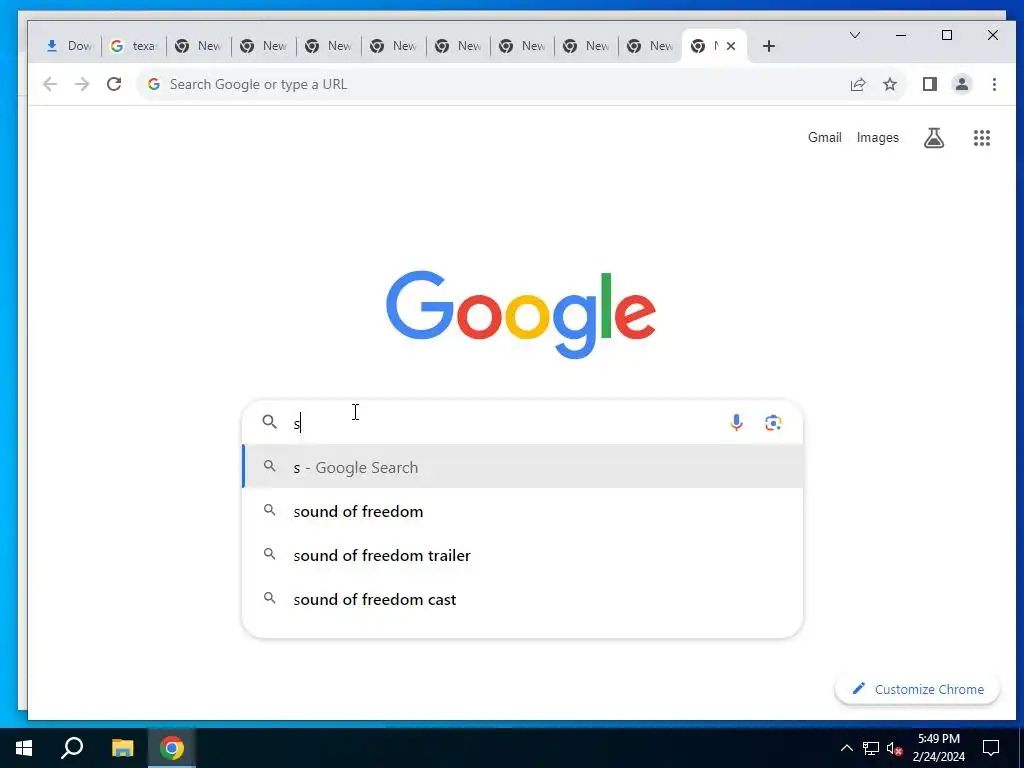The height and width of the screenshot is (768, 1024).
Task: Select the fourth New Tab tab
Action: [x=393, y=46]
